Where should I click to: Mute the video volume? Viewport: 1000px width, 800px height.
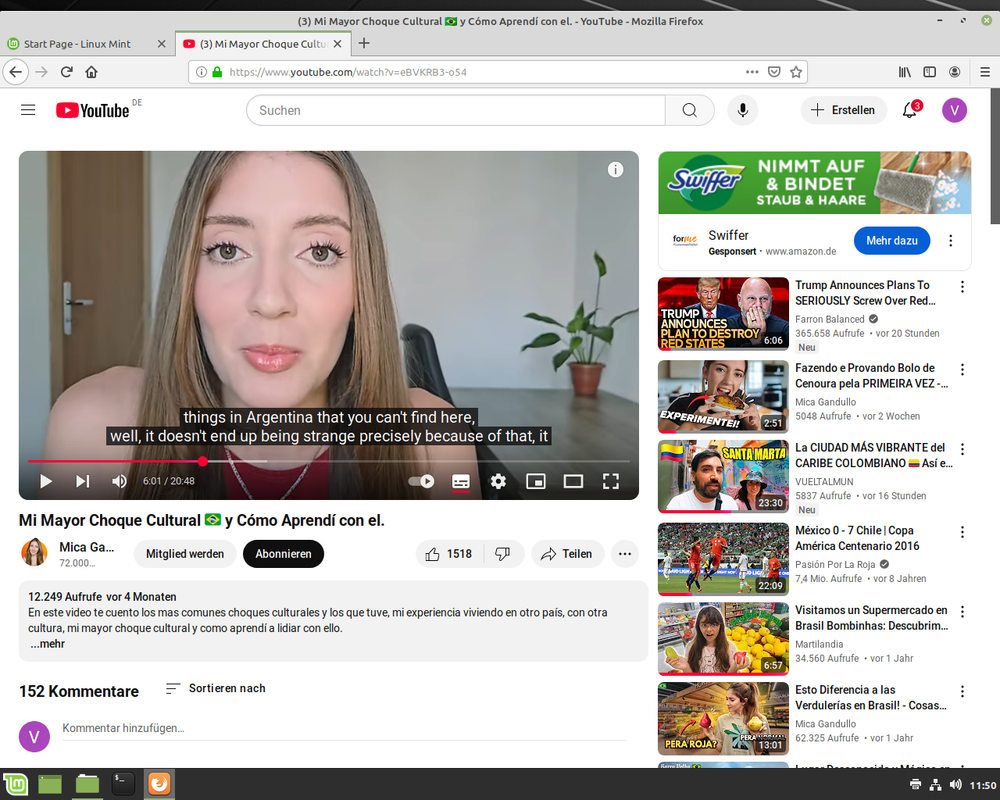click(x=119, y=481)
